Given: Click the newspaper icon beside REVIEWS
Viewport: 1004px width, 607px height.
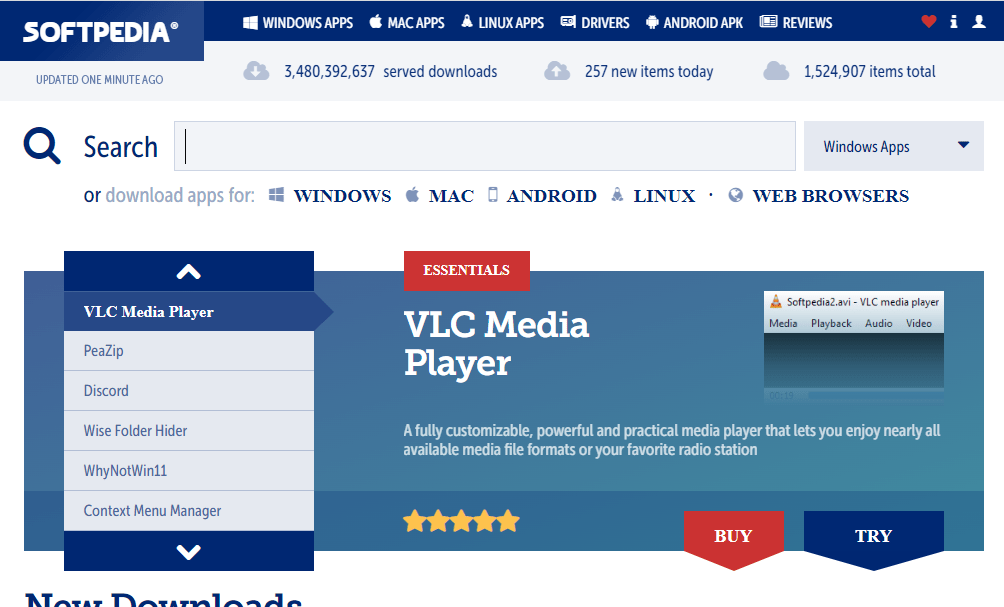Looking at the screenshot, I should (x=768, y=22).
